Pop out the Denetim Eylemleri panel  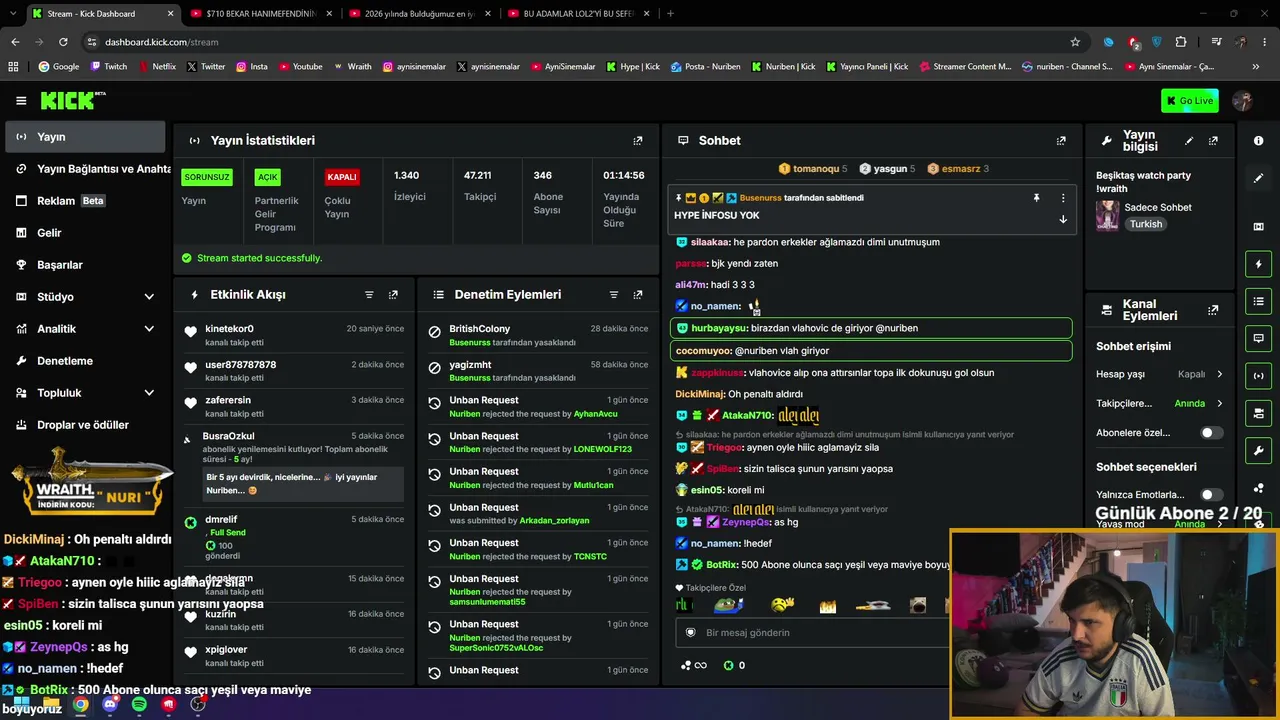tap(638, 295)
